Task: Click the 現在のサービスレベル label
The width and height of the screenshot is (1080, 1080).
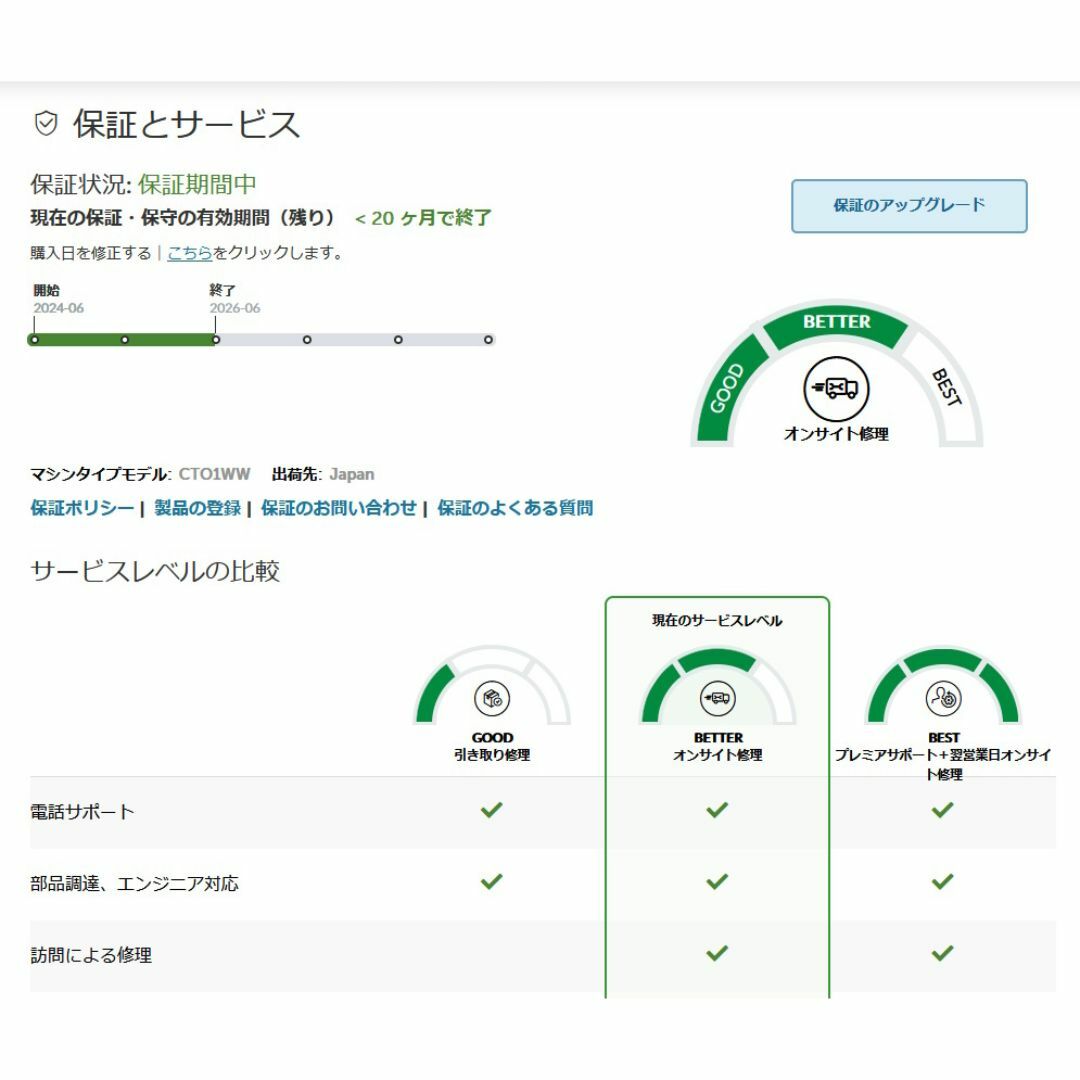Action: click(x=717, y=621)
